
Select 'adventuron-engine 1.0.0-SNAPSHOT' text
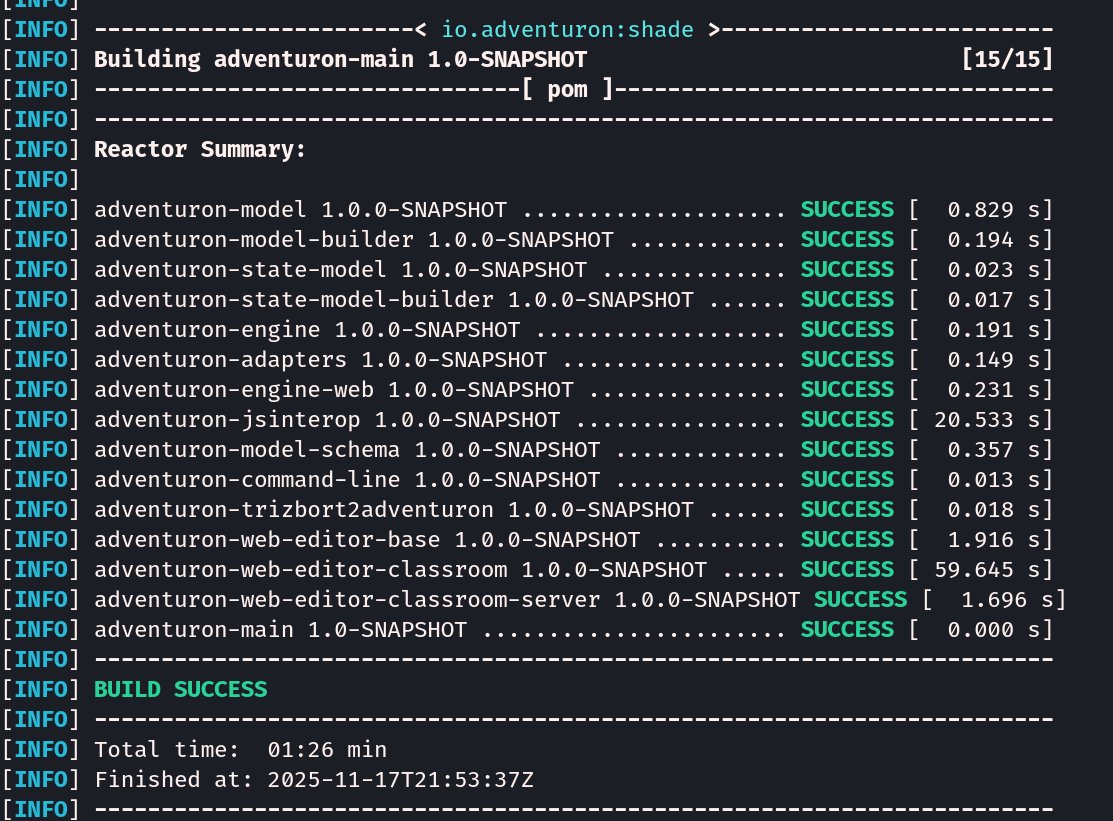point(307,329)
